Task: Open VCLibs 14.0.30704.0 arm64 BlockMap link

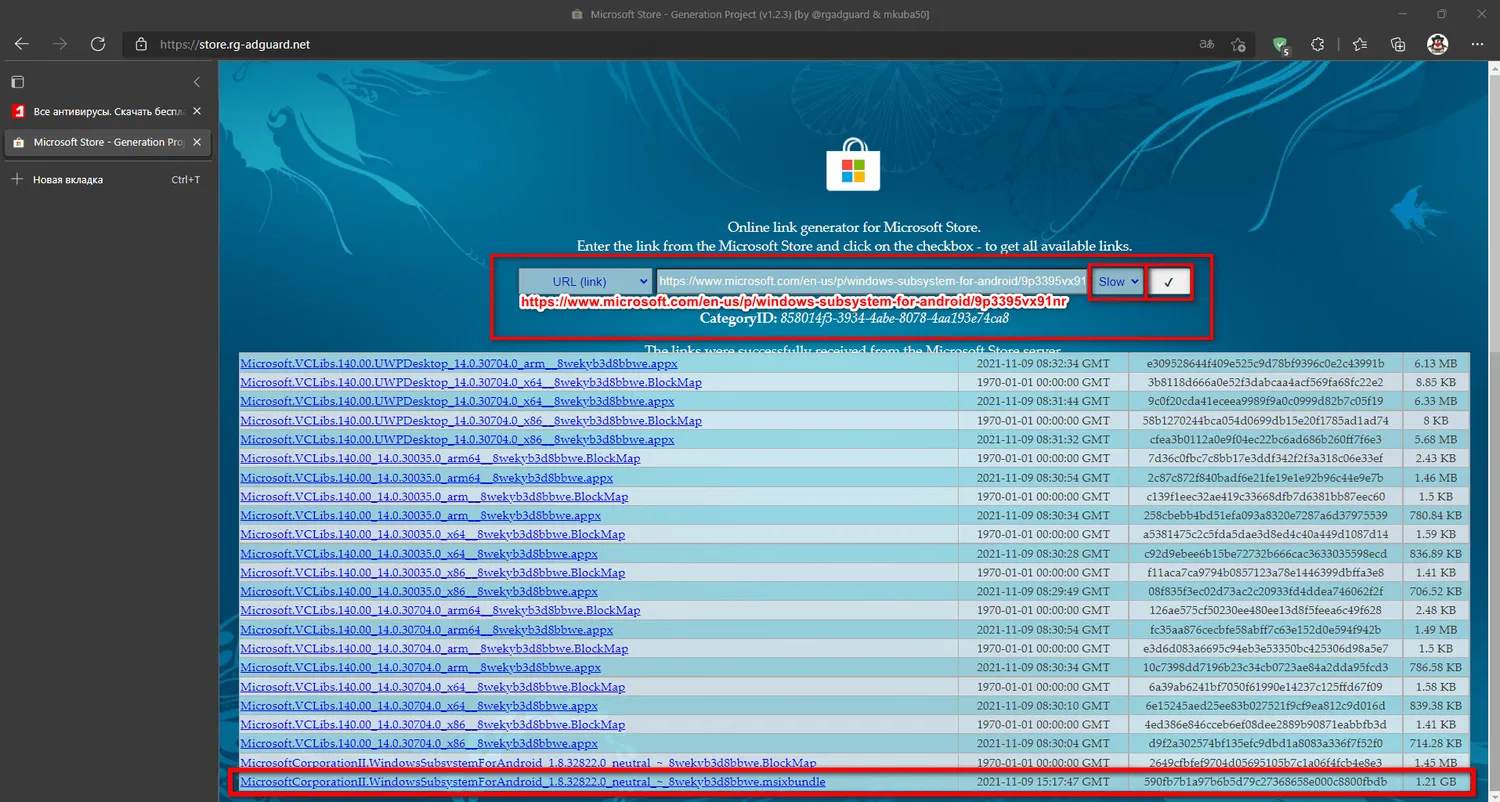Action: (440, 611)
